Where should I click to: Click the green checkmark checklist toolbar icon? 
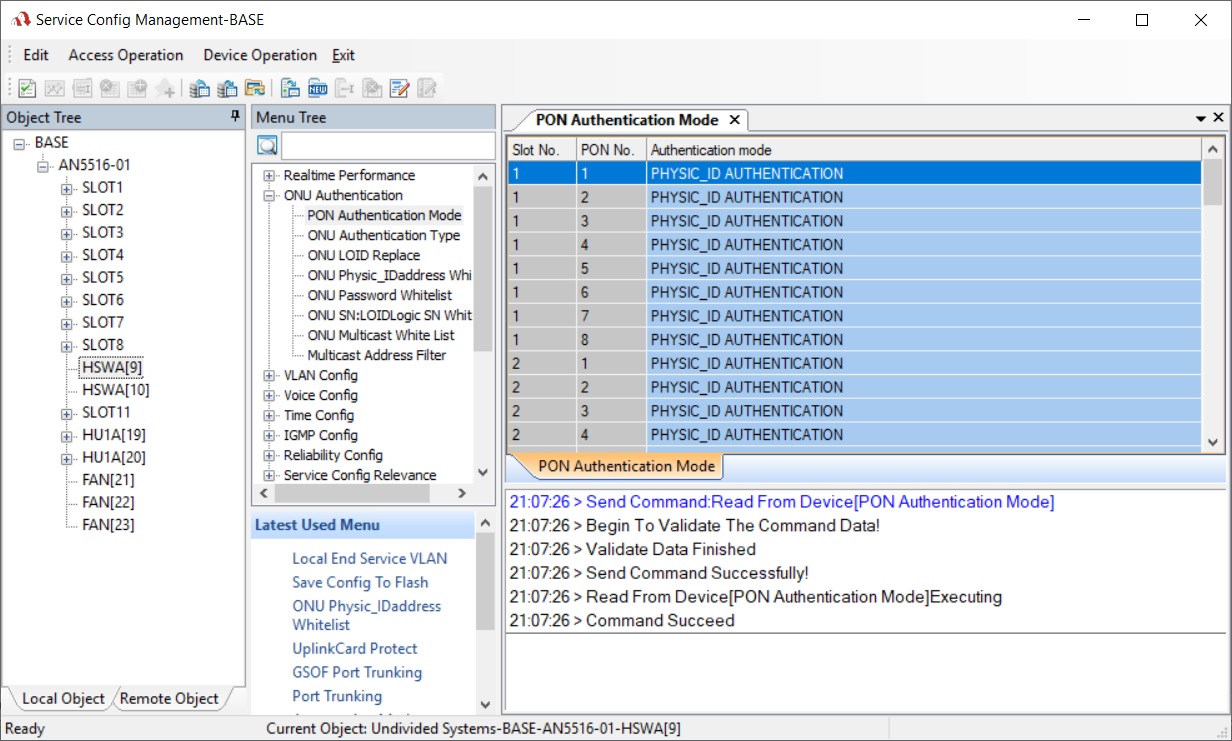pos(27,89)
